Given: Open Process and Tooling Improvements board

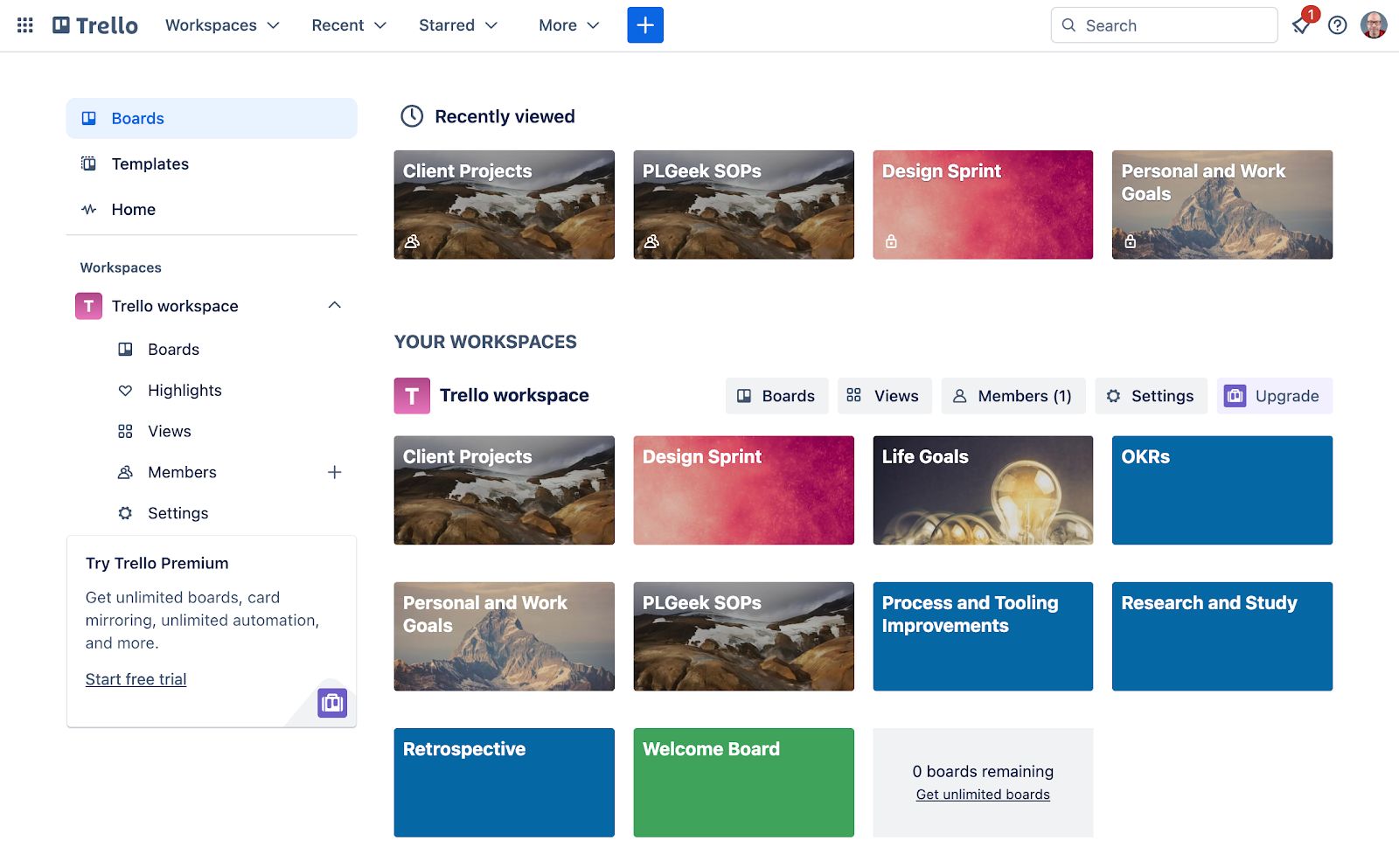Looking at the screenshot, I should pyautogui.click(x=983, y=636).
